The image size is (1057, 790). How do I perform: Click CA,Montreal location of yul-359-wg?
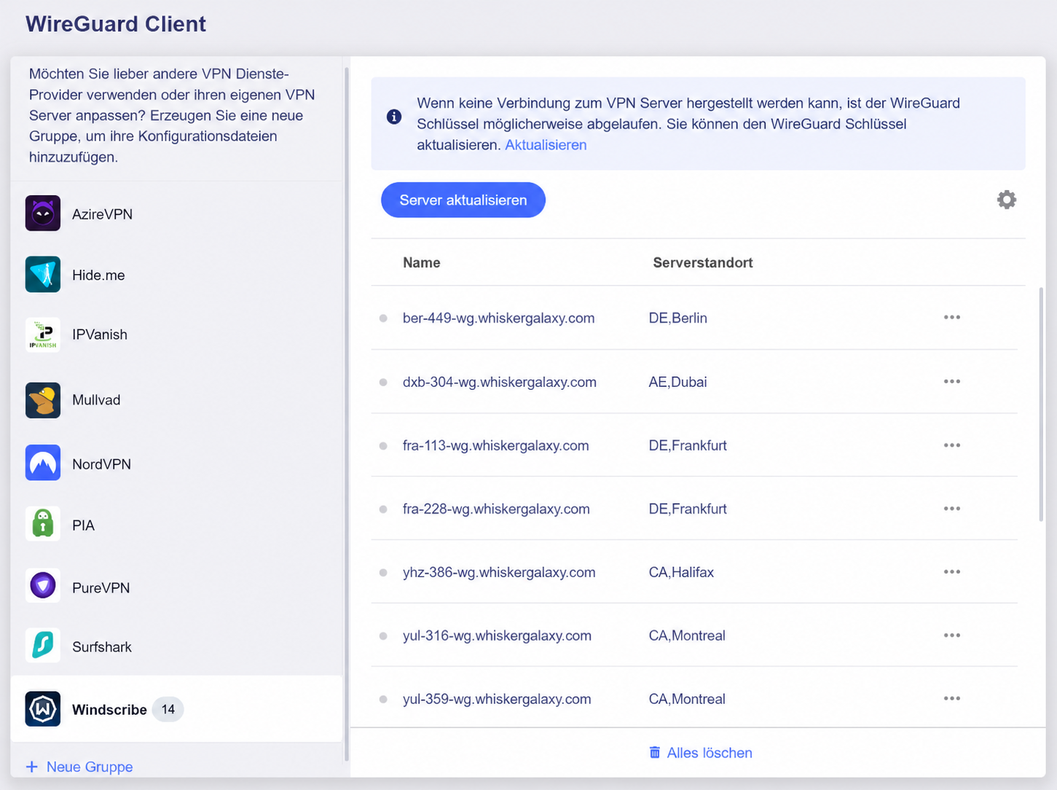coord(687,699)
